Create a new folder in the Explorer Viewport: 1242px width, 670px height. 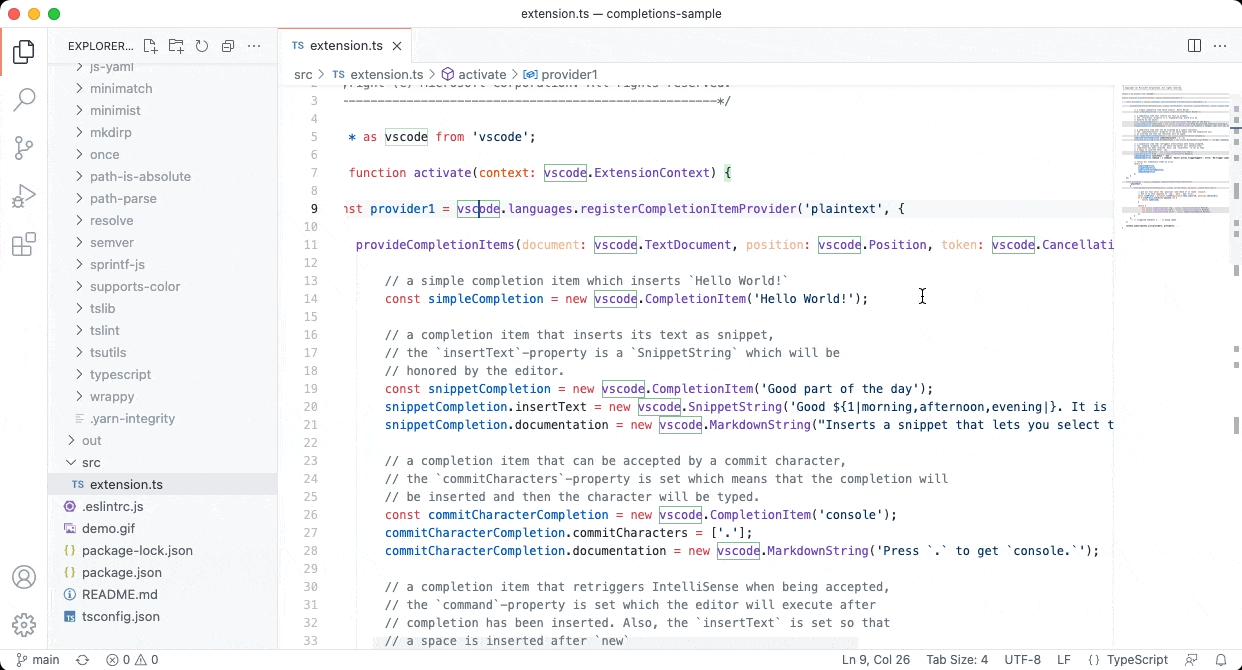[174, 46]
